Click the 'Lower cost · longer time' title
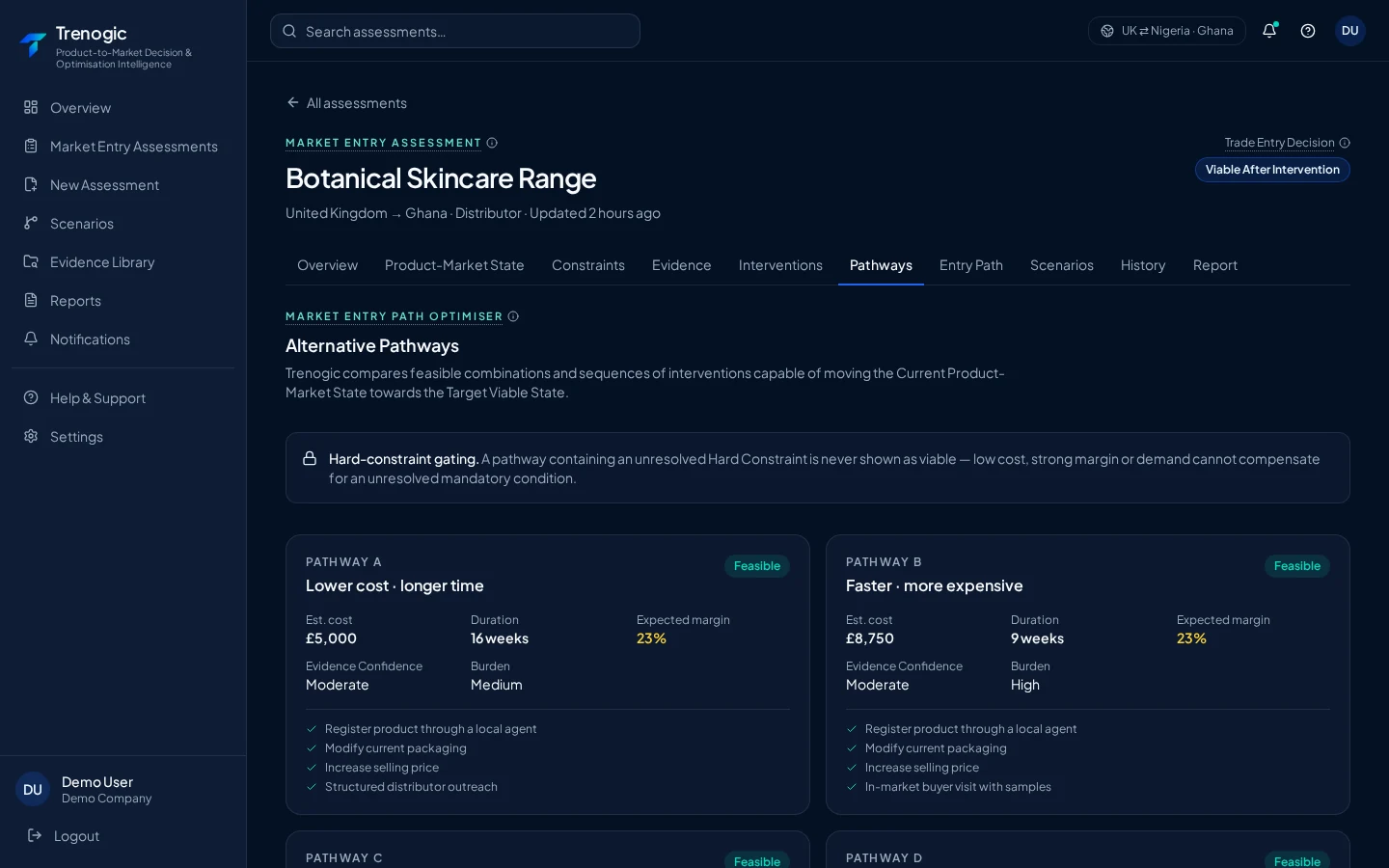This screenshot has height=868, width=1389. point(395,585)
